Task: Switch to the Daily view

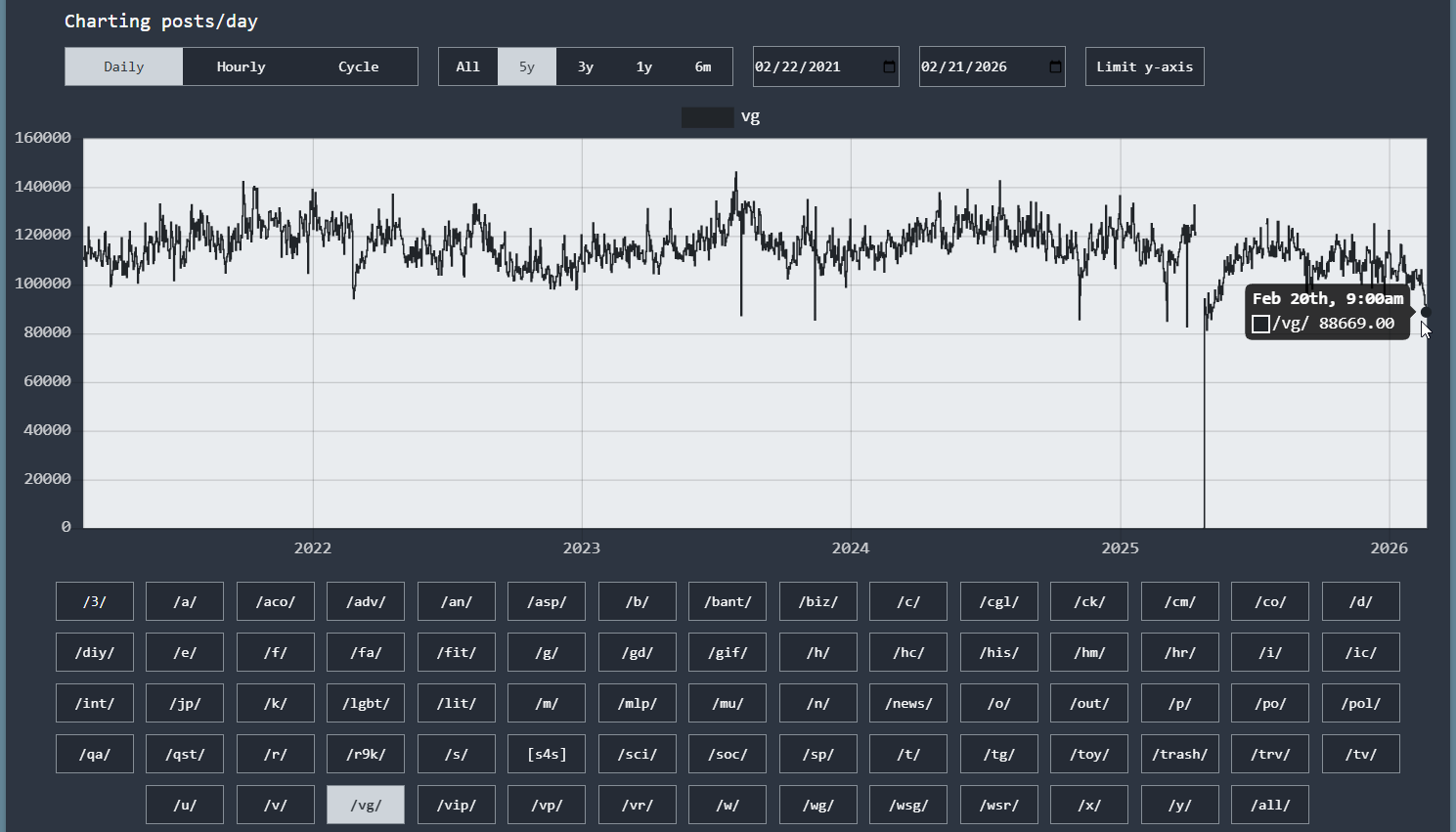Action: point(124,66)
